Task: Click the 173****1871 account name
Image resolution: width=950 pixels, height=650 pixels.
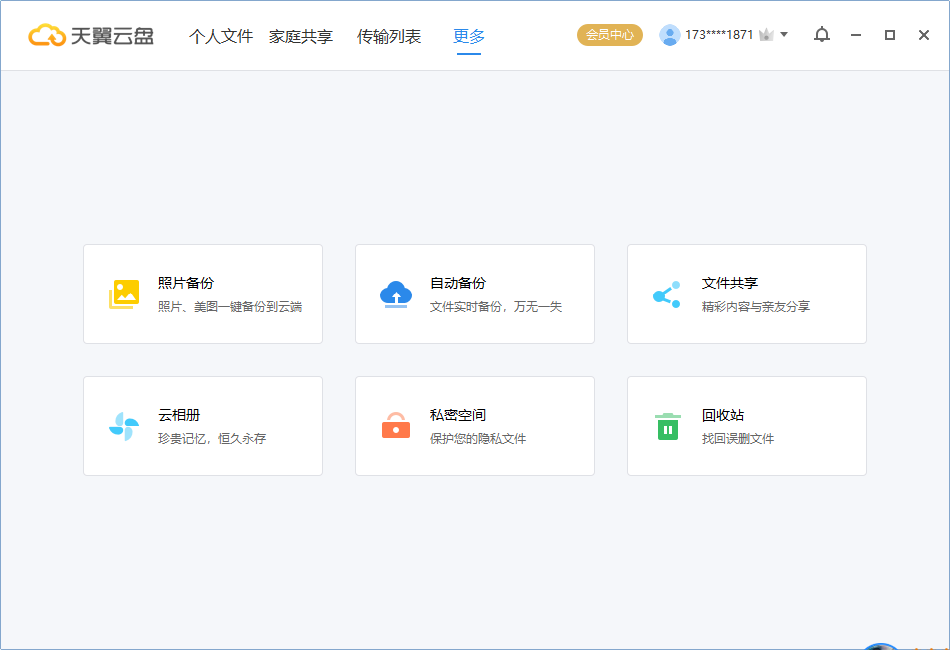Action: pyautogui.click(x=719, y=35)
